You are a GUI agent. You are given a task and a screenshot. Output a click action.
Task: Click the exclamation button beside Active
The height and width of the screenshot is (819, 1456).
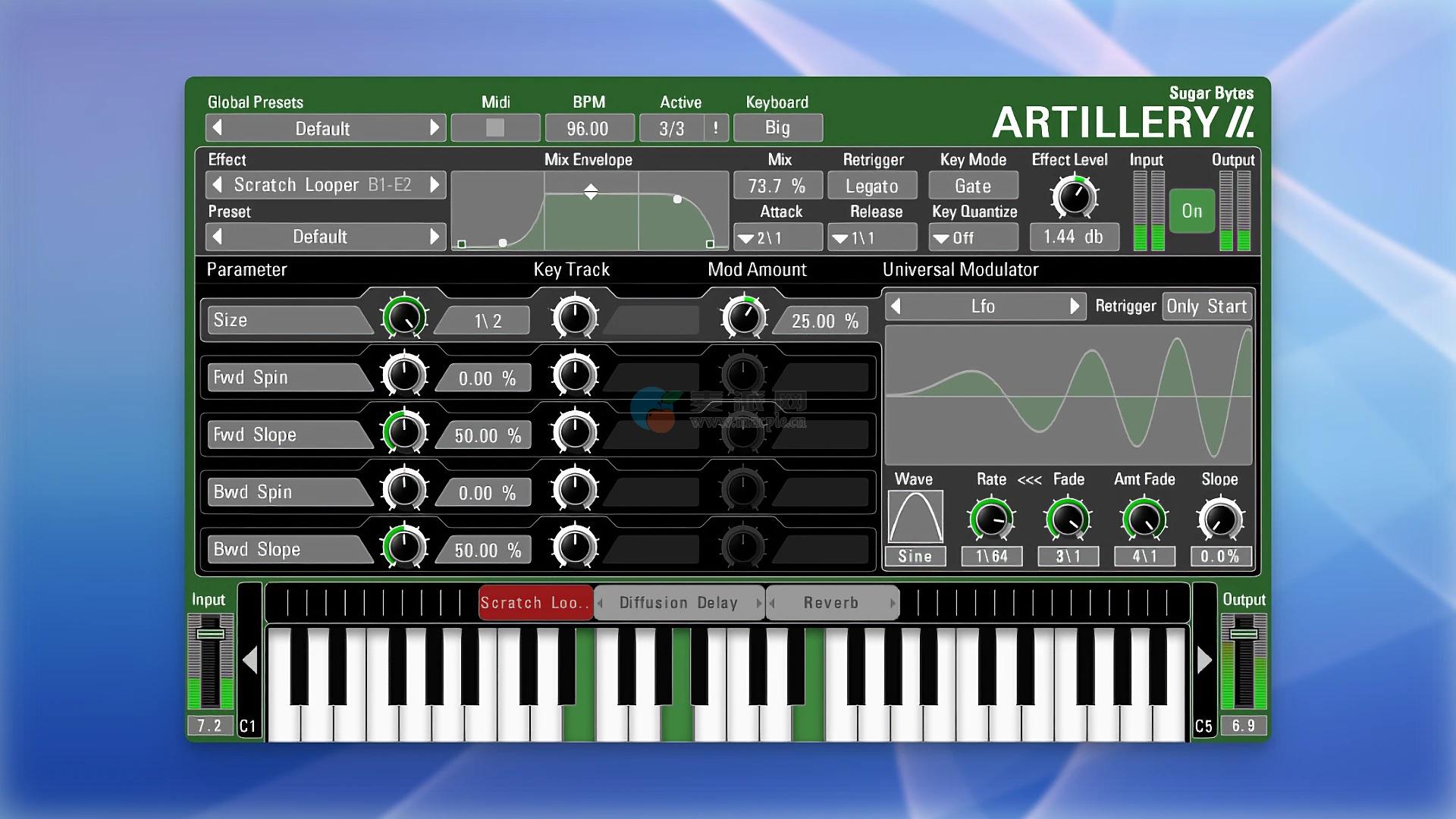[x=716, y=127]
